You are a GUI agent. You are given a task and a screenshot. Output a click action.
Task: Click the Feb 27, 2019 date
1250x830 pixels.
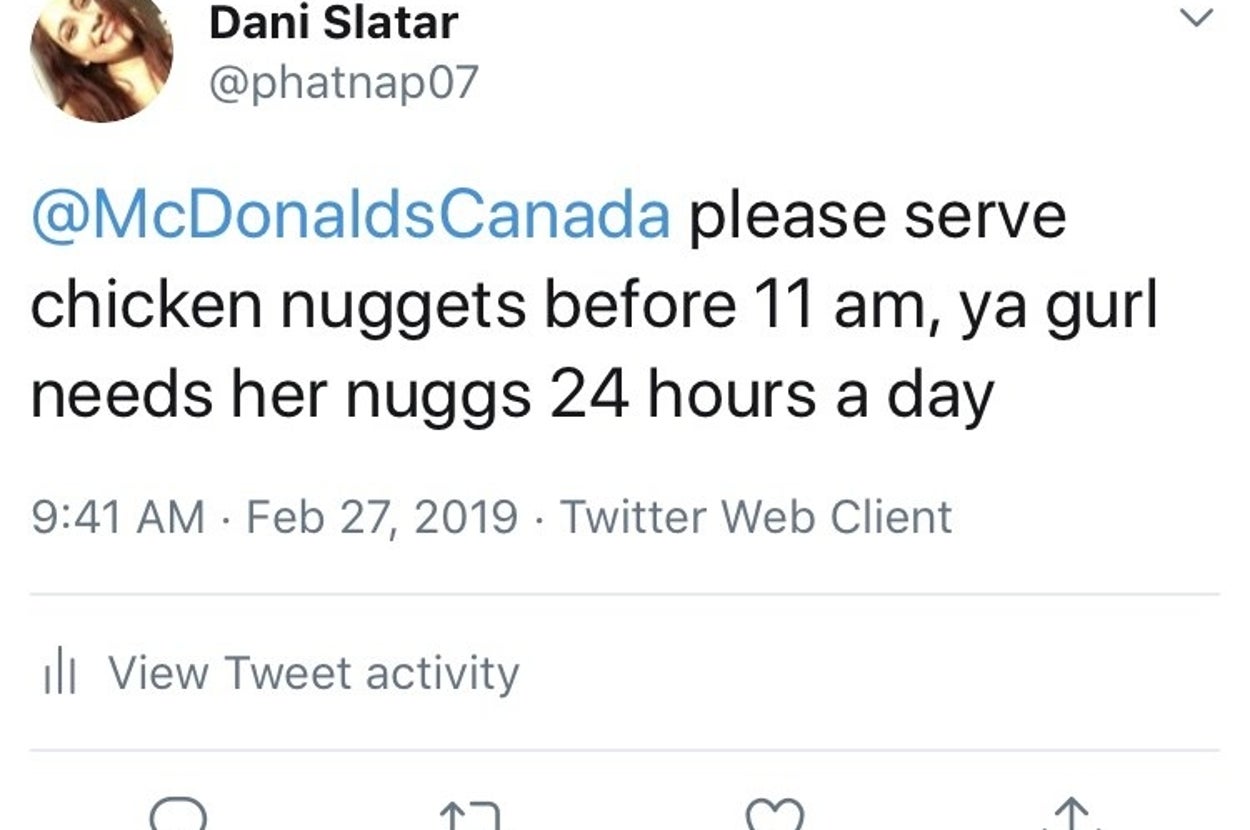point(381,517)
